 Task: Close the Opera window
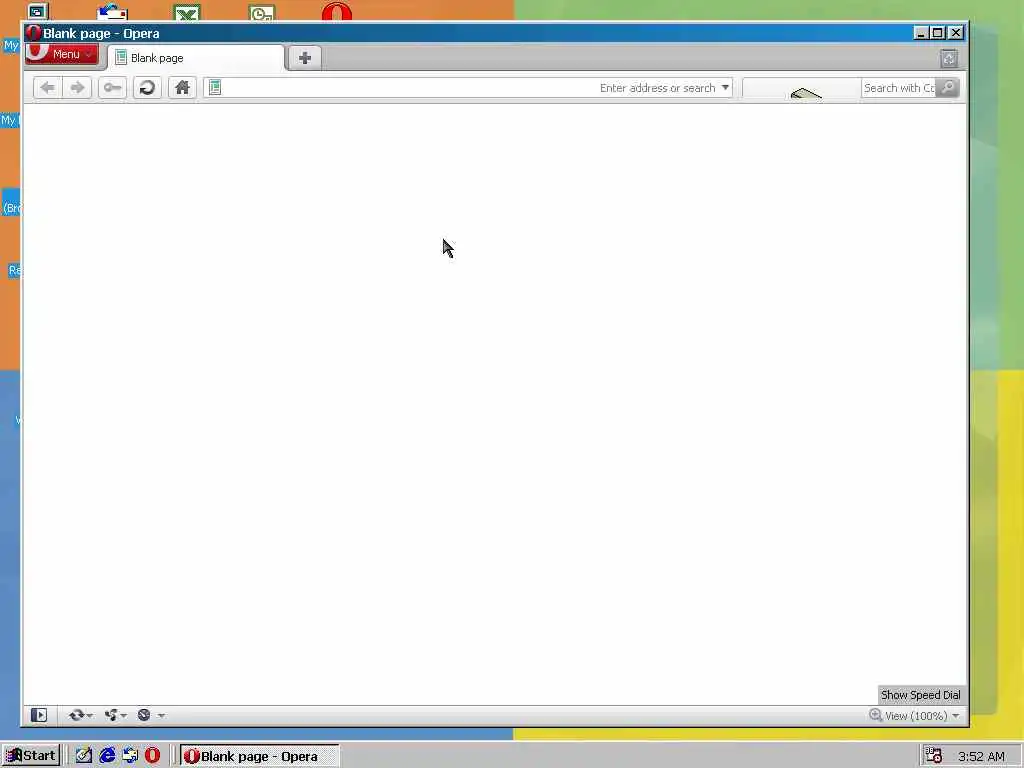[955, 33]
